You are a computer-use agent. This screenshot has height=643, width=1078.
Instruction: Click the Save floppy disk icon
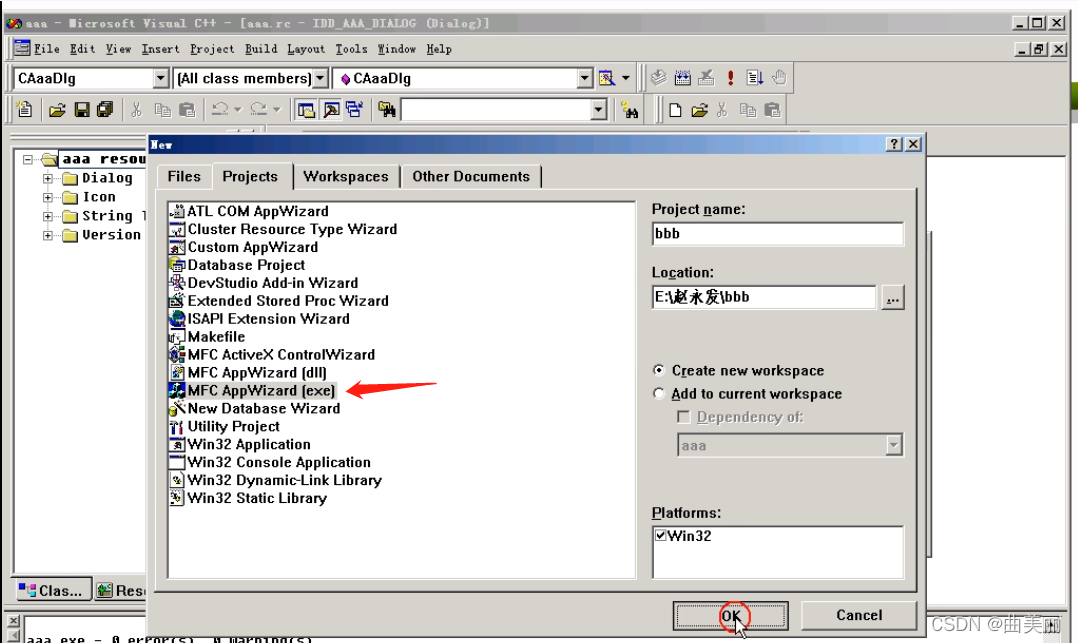point(82,110)
